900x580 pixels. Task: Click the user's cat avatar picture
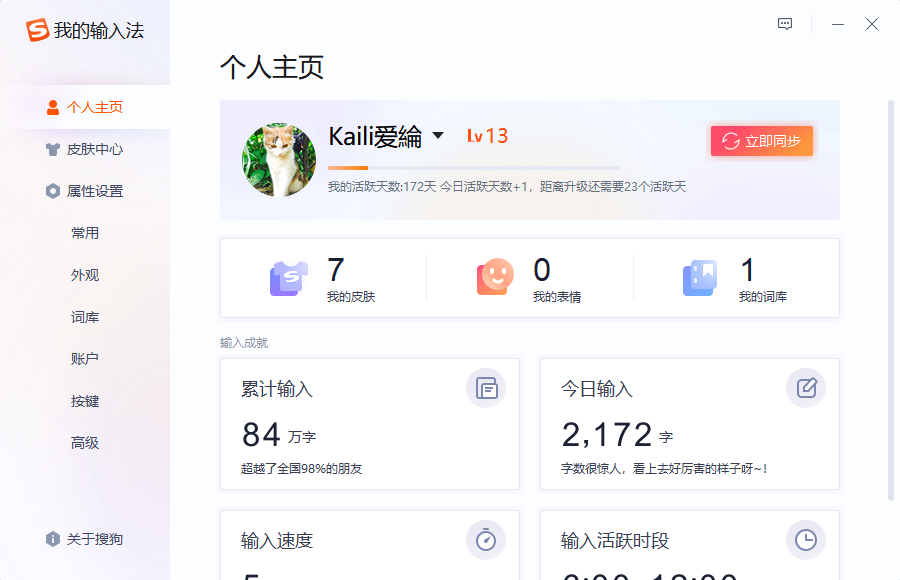278,159
